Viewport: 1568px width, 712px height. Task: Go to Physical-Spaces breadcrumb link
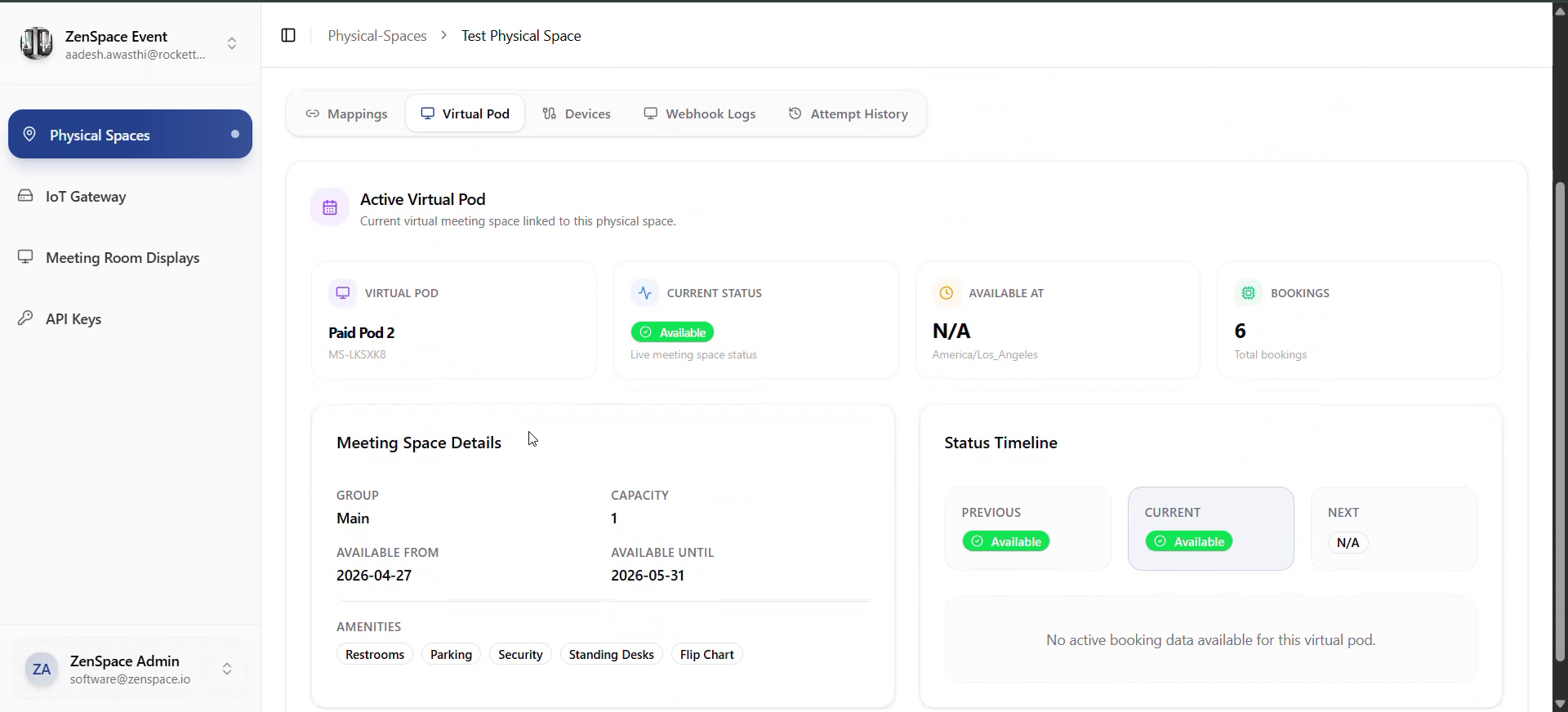tap(376, 35)
